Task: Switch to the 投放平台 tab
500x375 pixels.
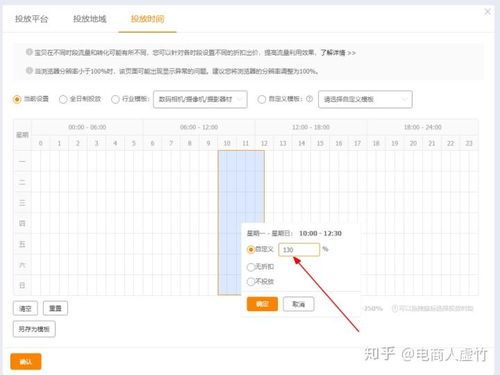Action: tap(31, 19)
